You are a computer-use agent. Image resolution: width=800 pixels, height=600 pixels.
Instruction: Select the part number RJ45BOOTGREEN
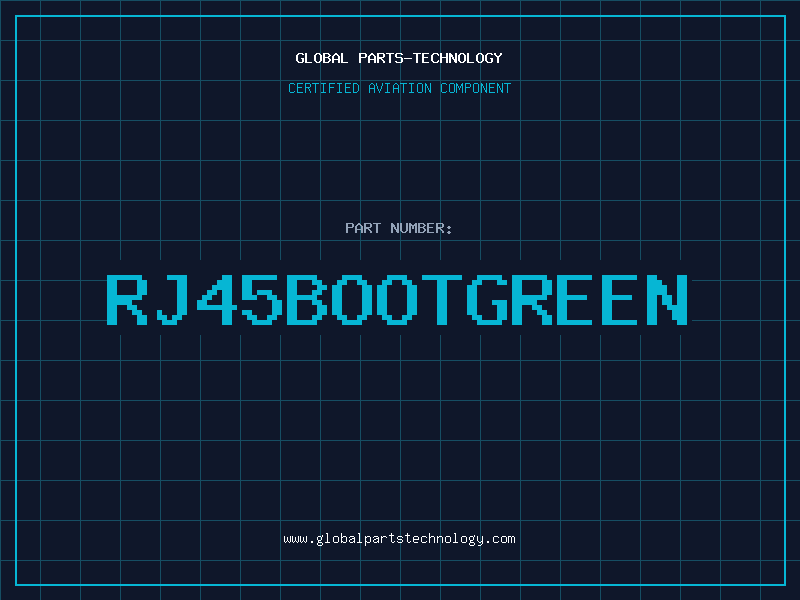click(397, 299)
